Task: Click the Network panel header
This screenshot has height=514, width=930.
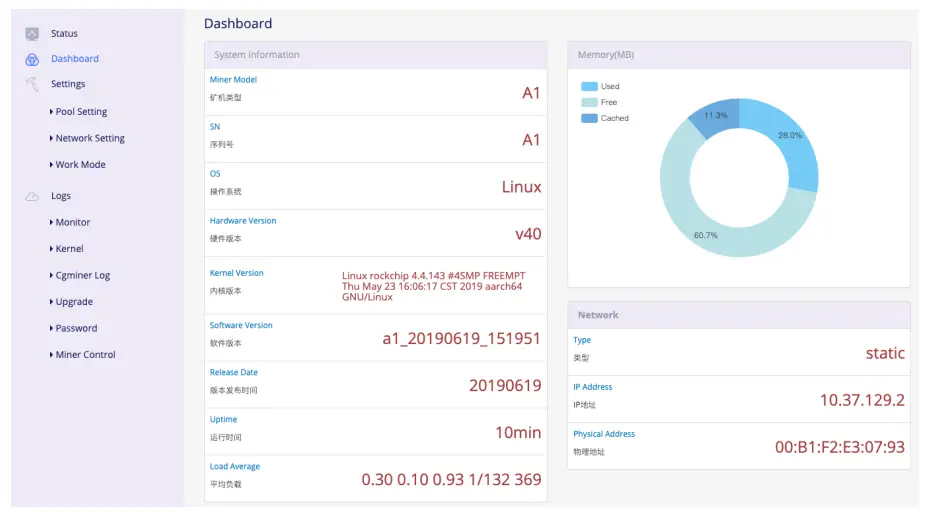Action: 738,315
